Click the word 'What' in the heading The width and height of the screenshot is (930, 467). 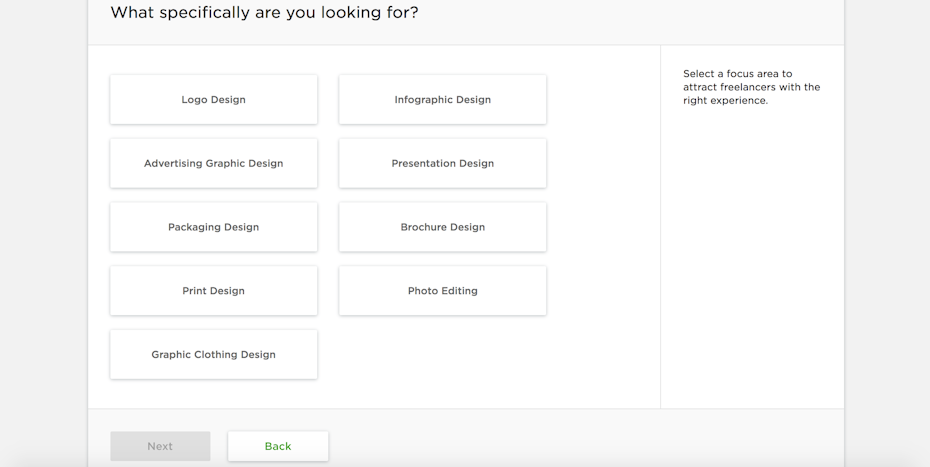130,13
